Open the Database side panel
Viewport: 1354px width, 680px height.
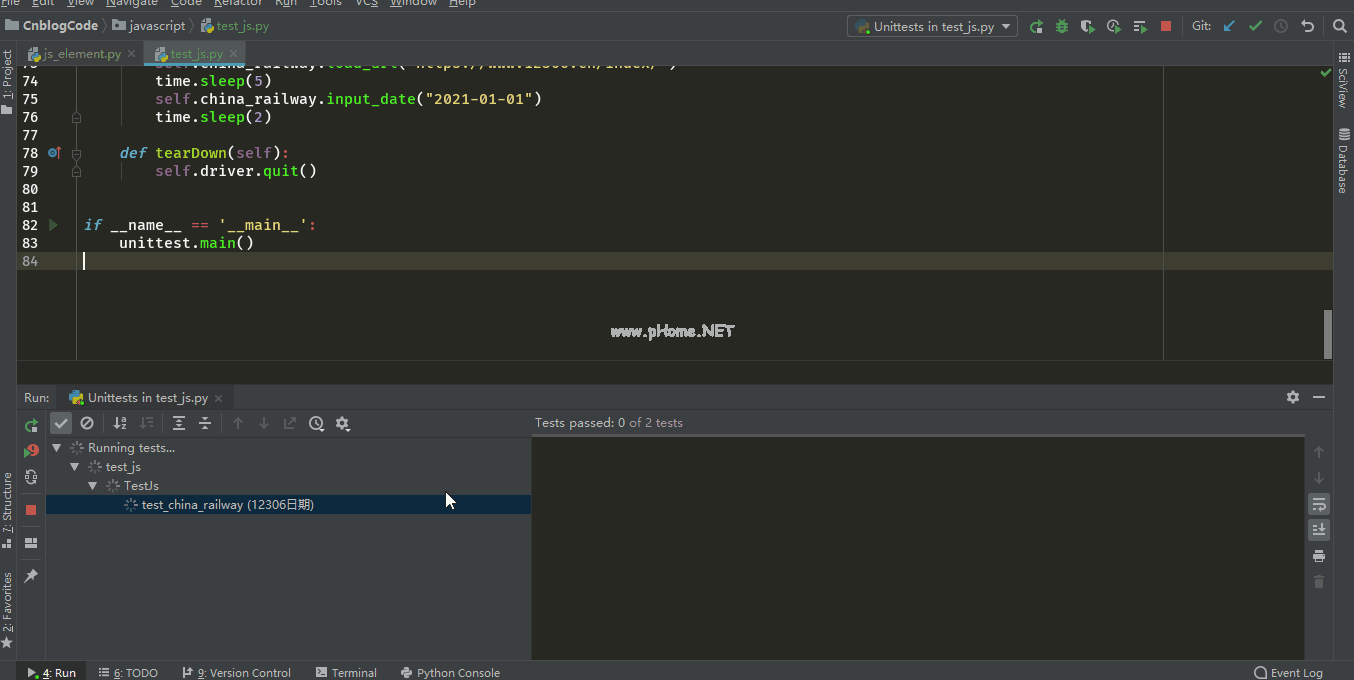click(x=1344, y=161)
